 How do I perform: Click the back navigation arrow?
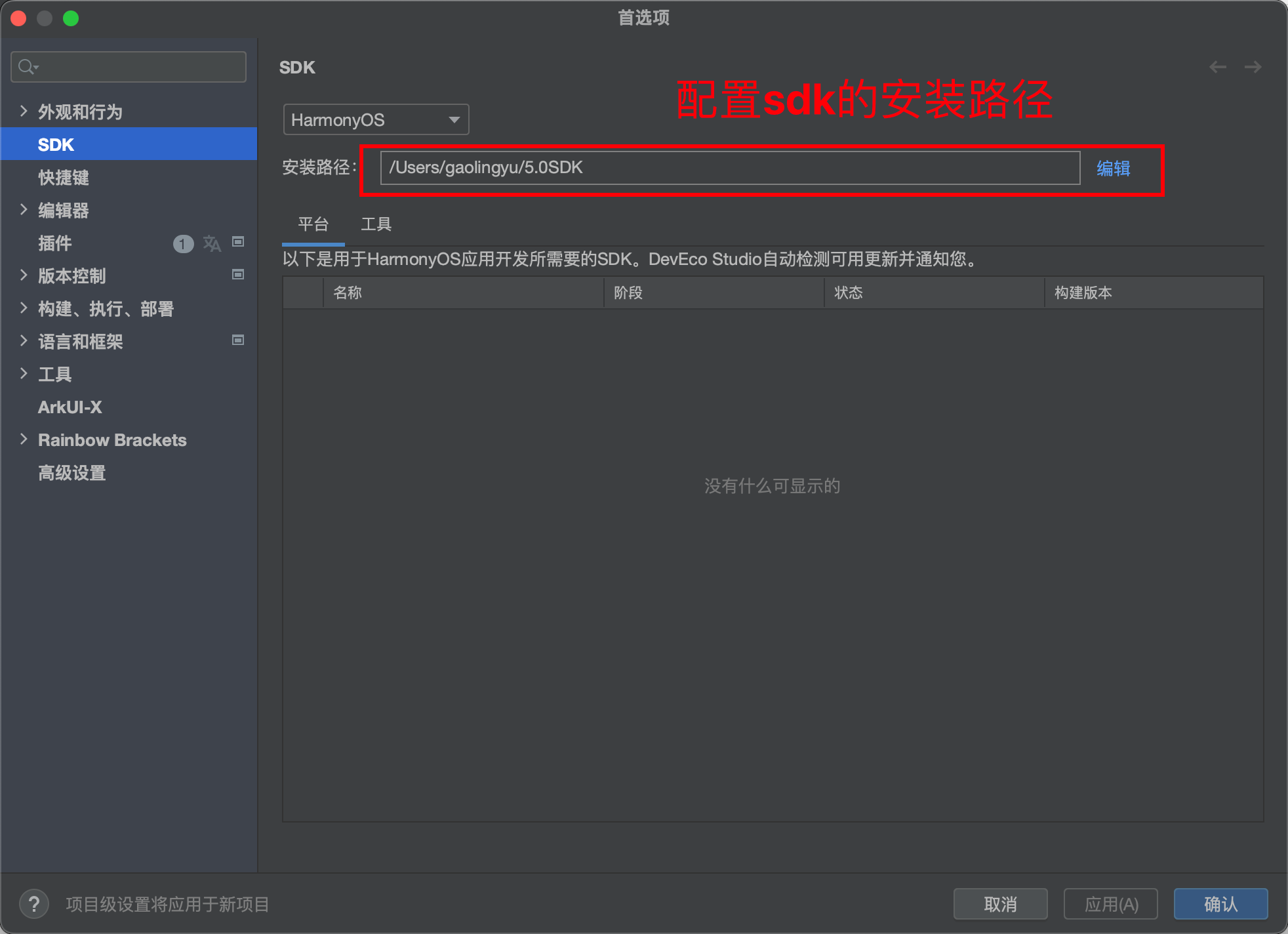(1218, 67)
